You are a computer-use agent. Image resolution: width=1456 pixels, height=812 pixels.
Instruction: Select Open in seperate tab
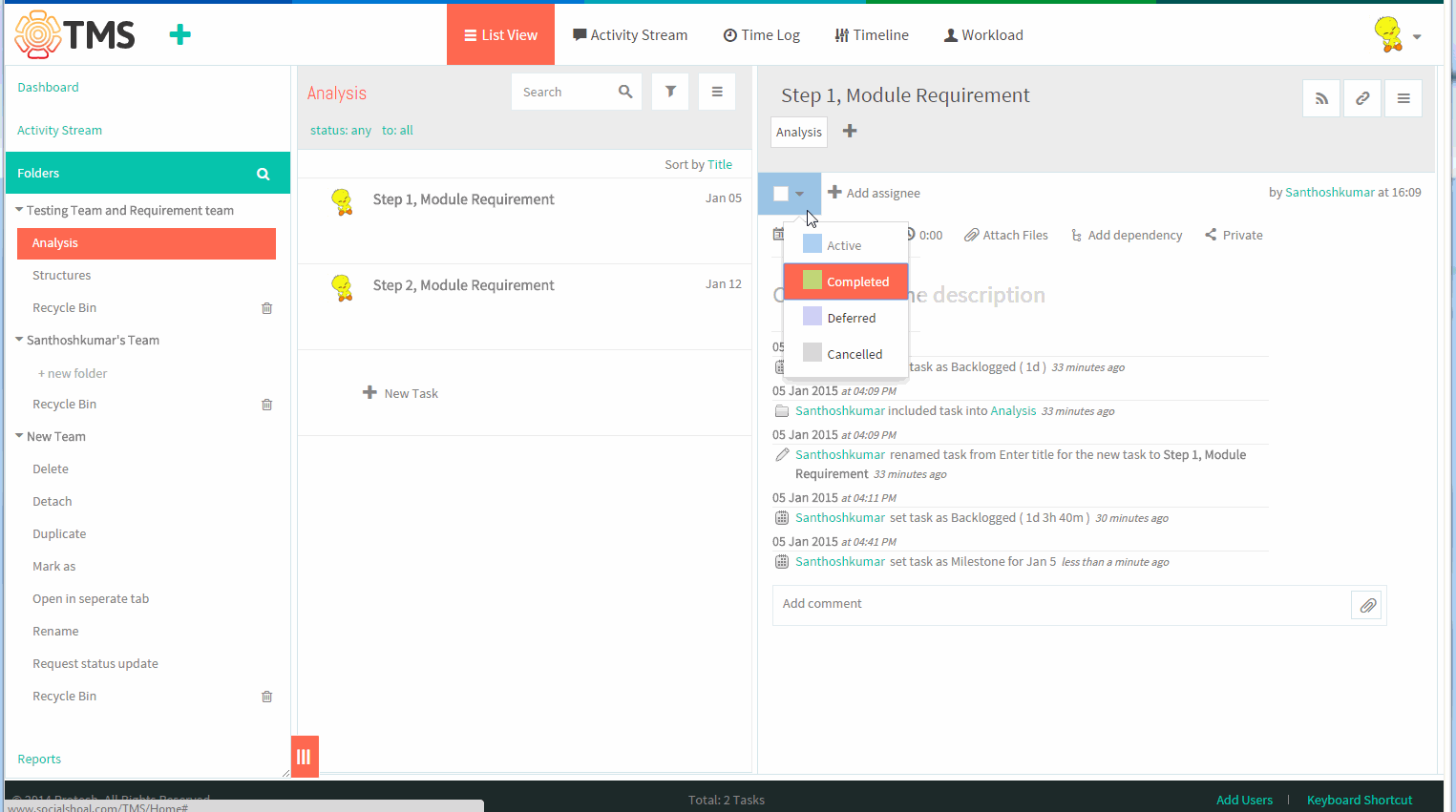click(x=91, y=598)
